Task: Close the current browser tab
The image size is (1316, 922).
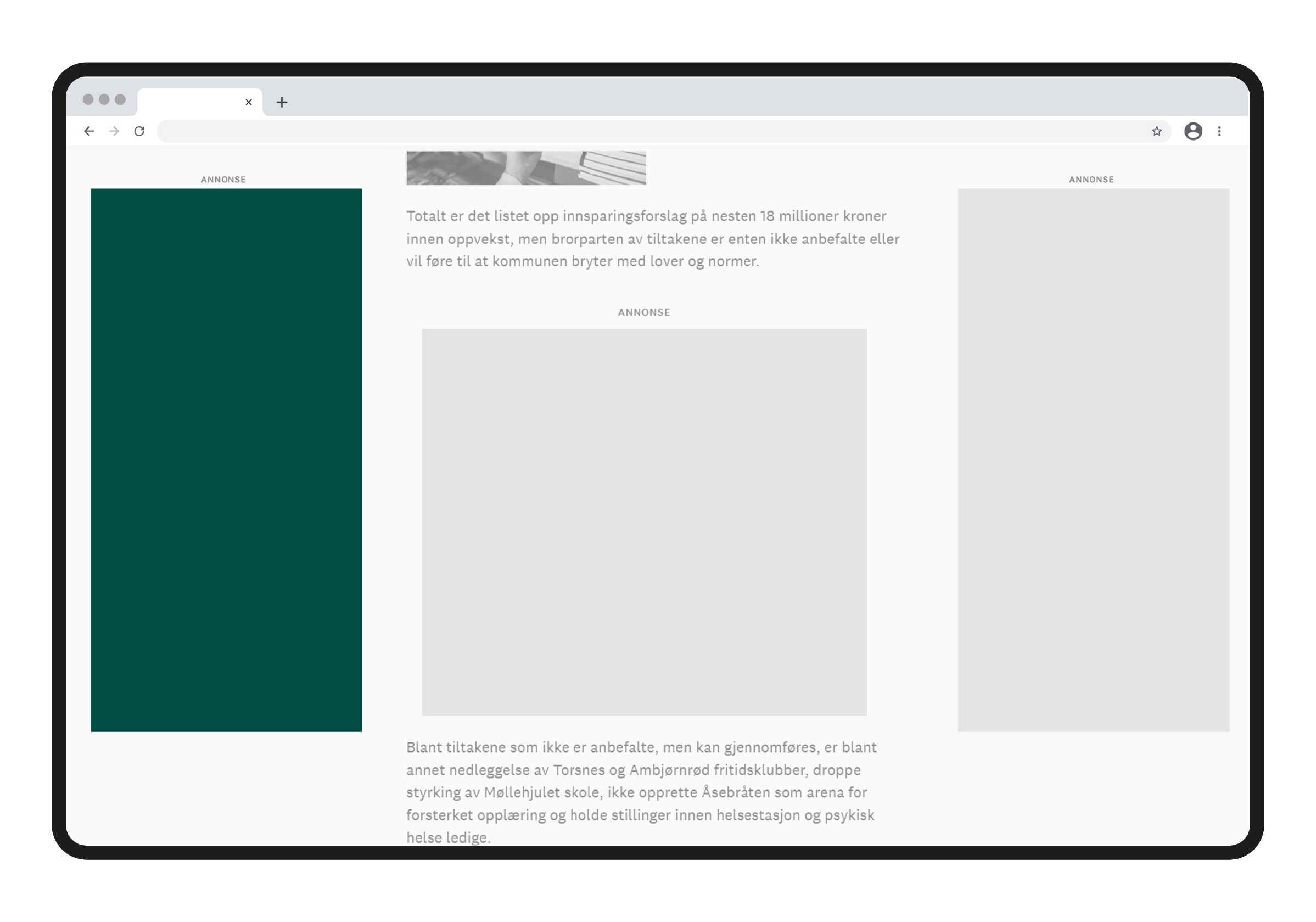Action: pyautogui.click(x=248, y=103)
